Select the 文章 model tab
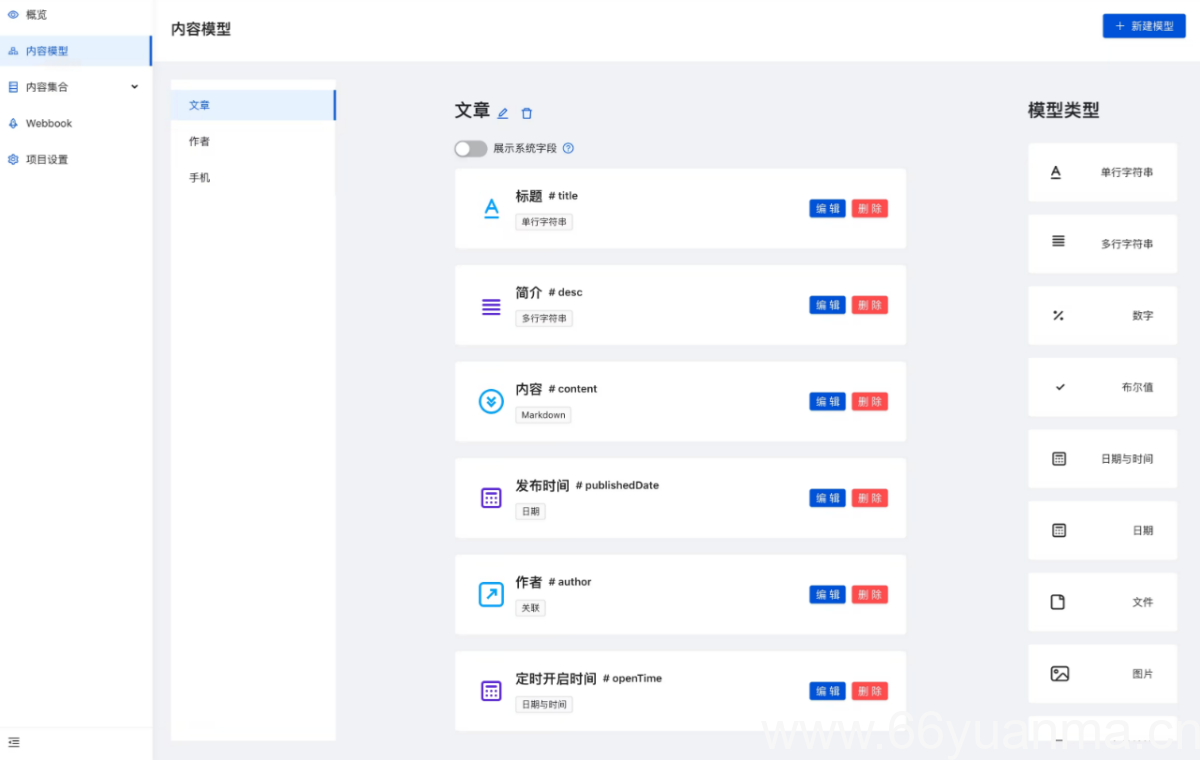The image size is (1200, 760). pos(253,105)
